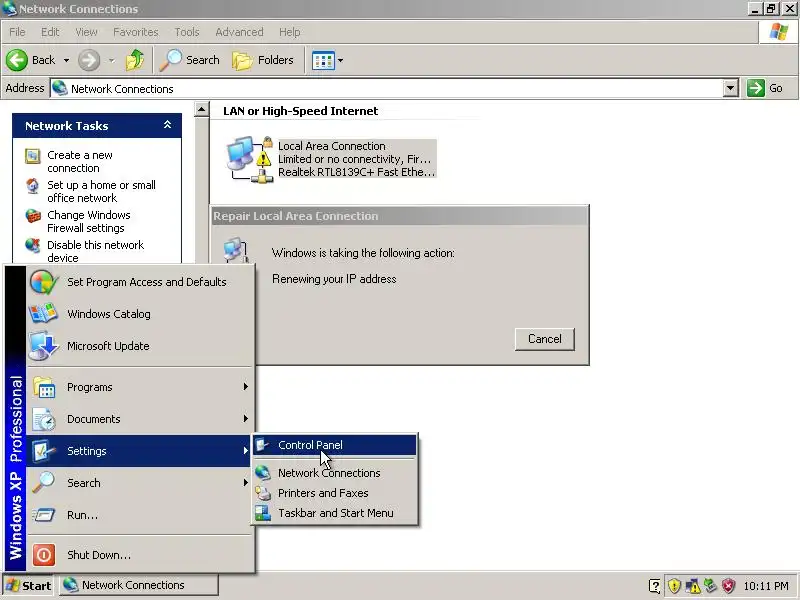Open the Folders toolbar button

pos(263,60)
